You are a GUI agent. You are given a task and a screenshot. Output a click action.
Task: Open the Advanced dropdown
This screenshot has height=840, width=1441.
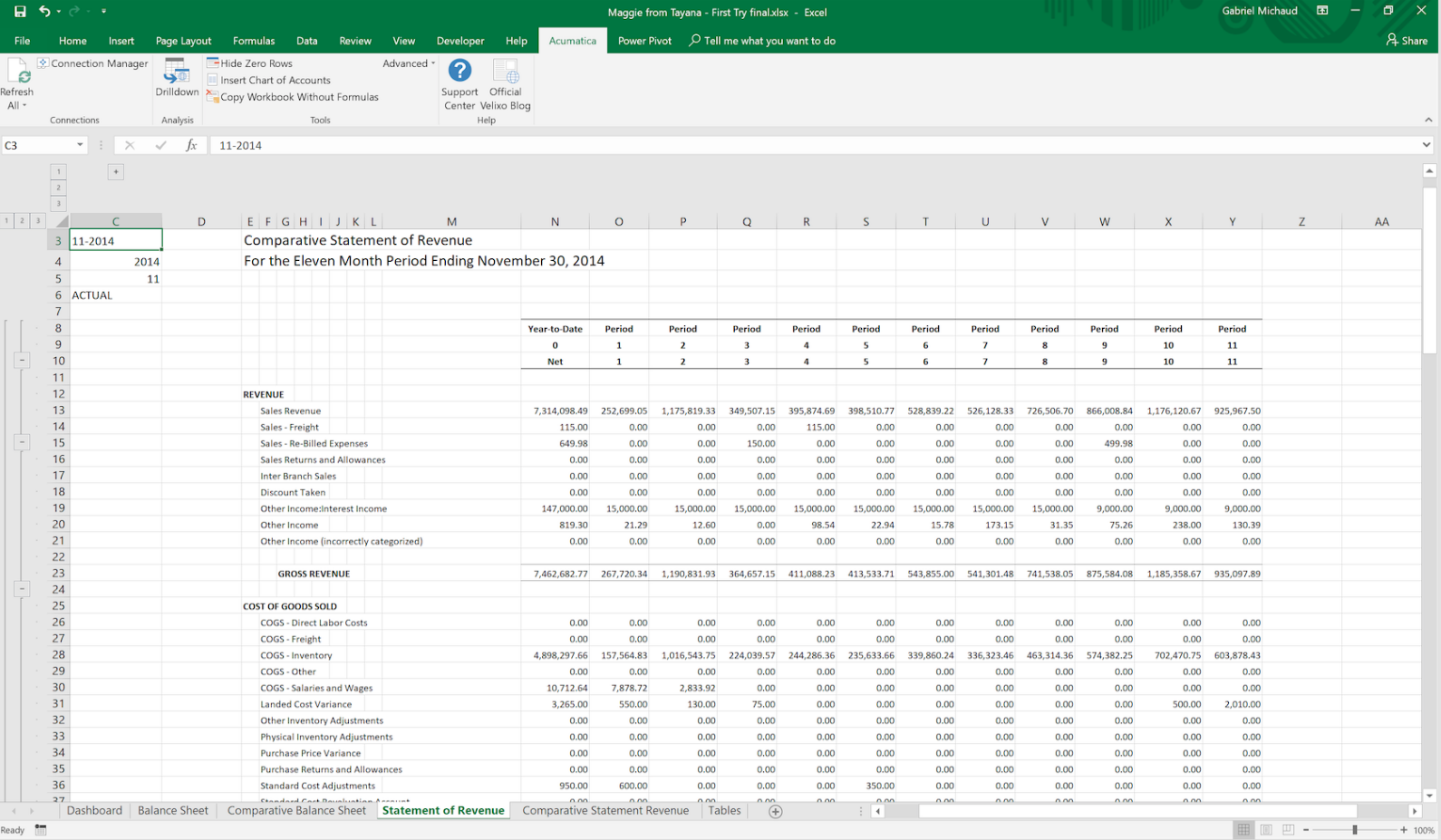point(409,63)
